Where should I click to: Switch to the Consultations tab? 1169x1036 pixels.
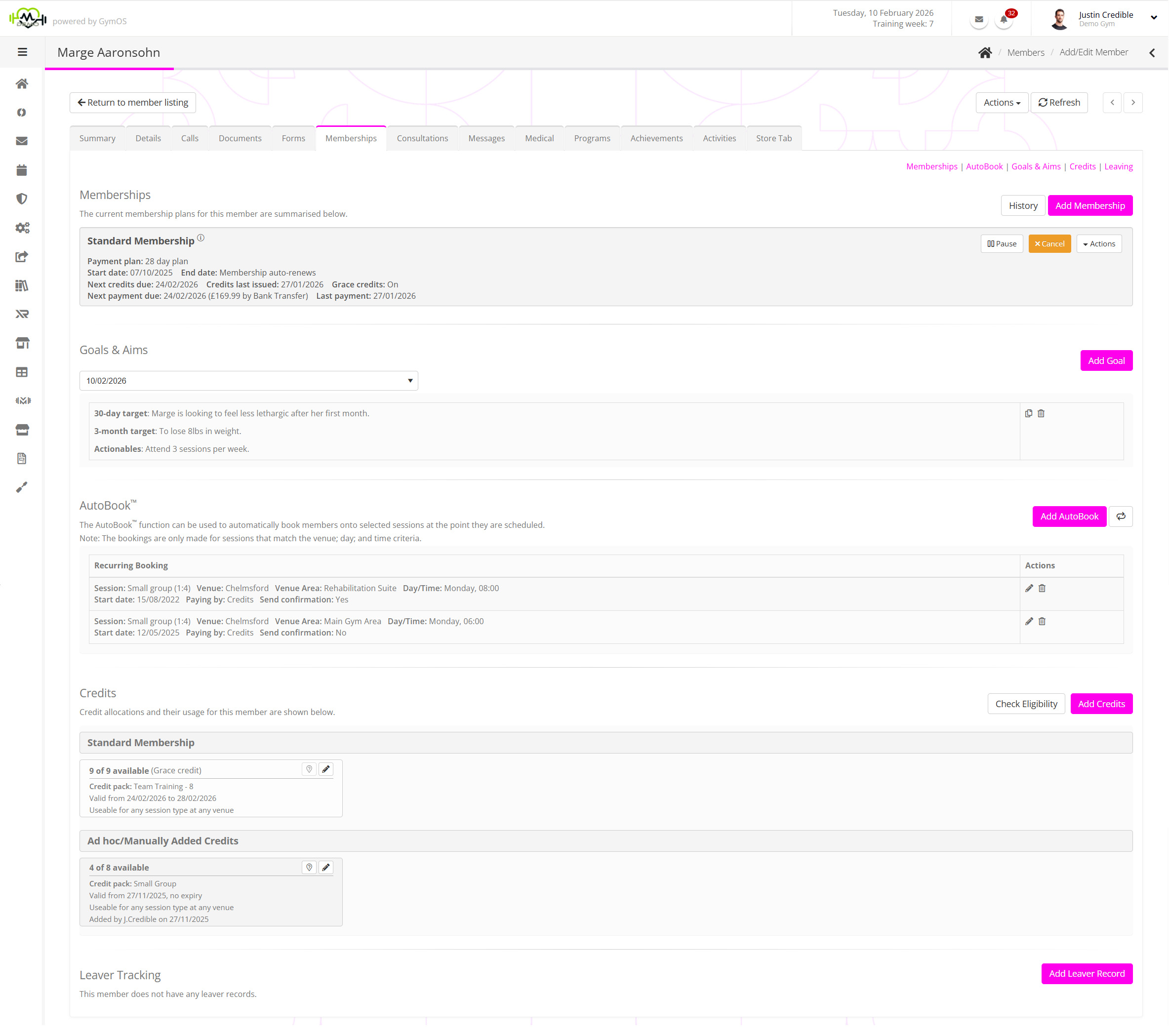point(422,138)
